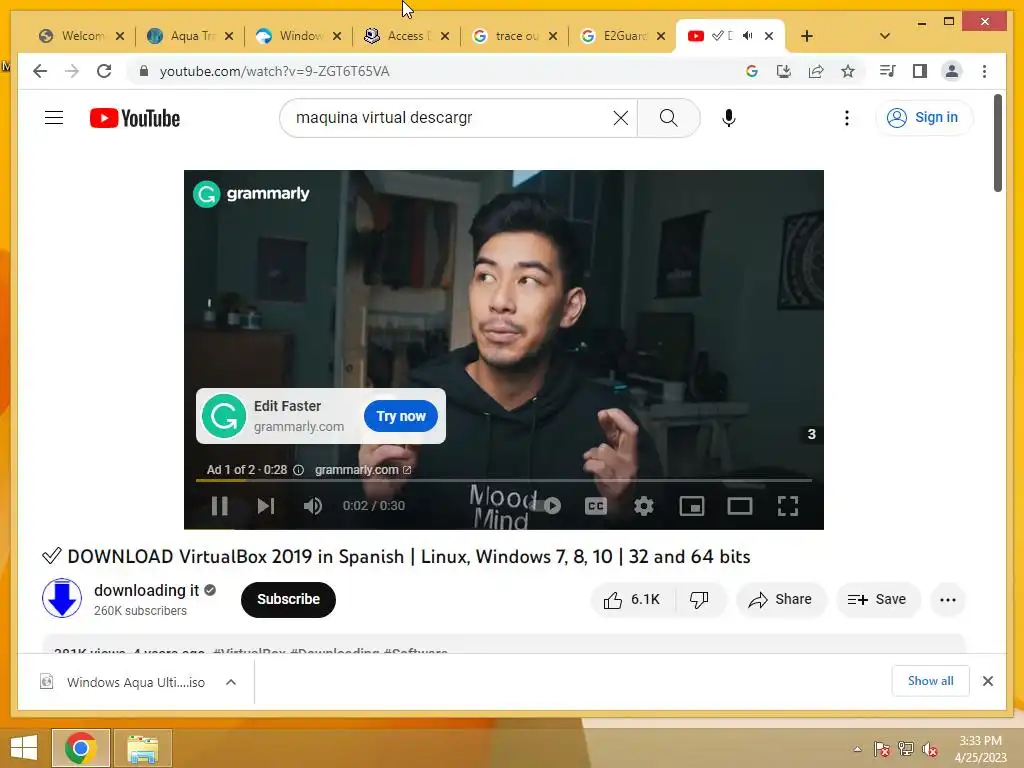Image resolution: width=1024 pixels, height=768 pixels.
Task: Go to the YouTube home logo
Action: point(135,118)
